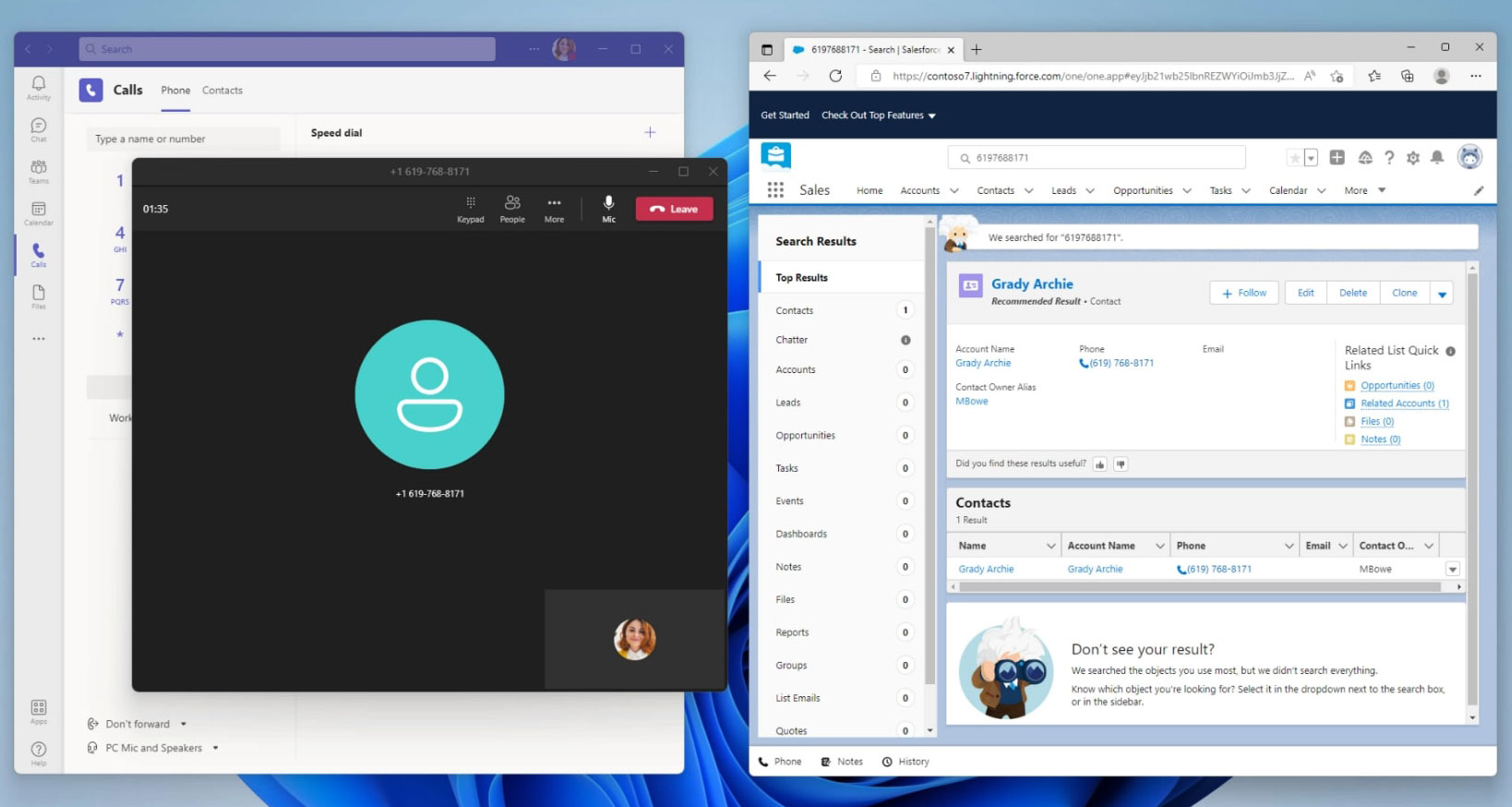This screenshot has height=807, width=1512.
Task: Add a speed dial contact with plus icon
Action: 650,133
